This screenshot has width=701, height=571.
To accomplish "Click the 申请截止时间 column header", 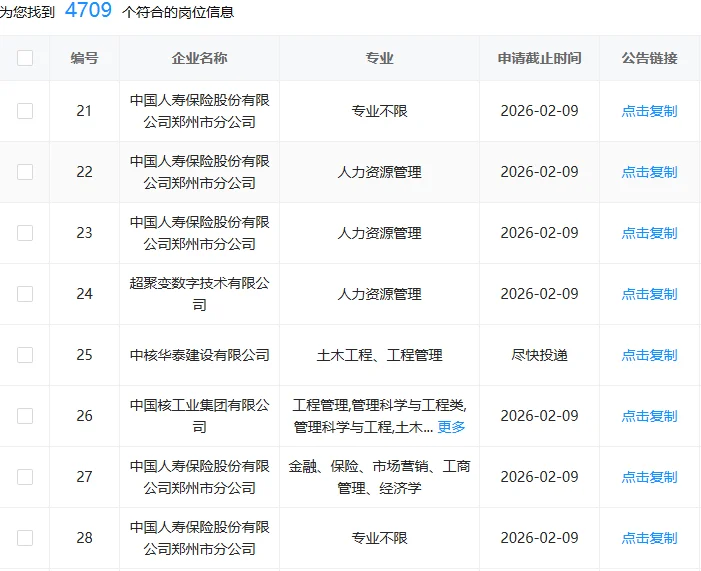I will tap(539, 58).
